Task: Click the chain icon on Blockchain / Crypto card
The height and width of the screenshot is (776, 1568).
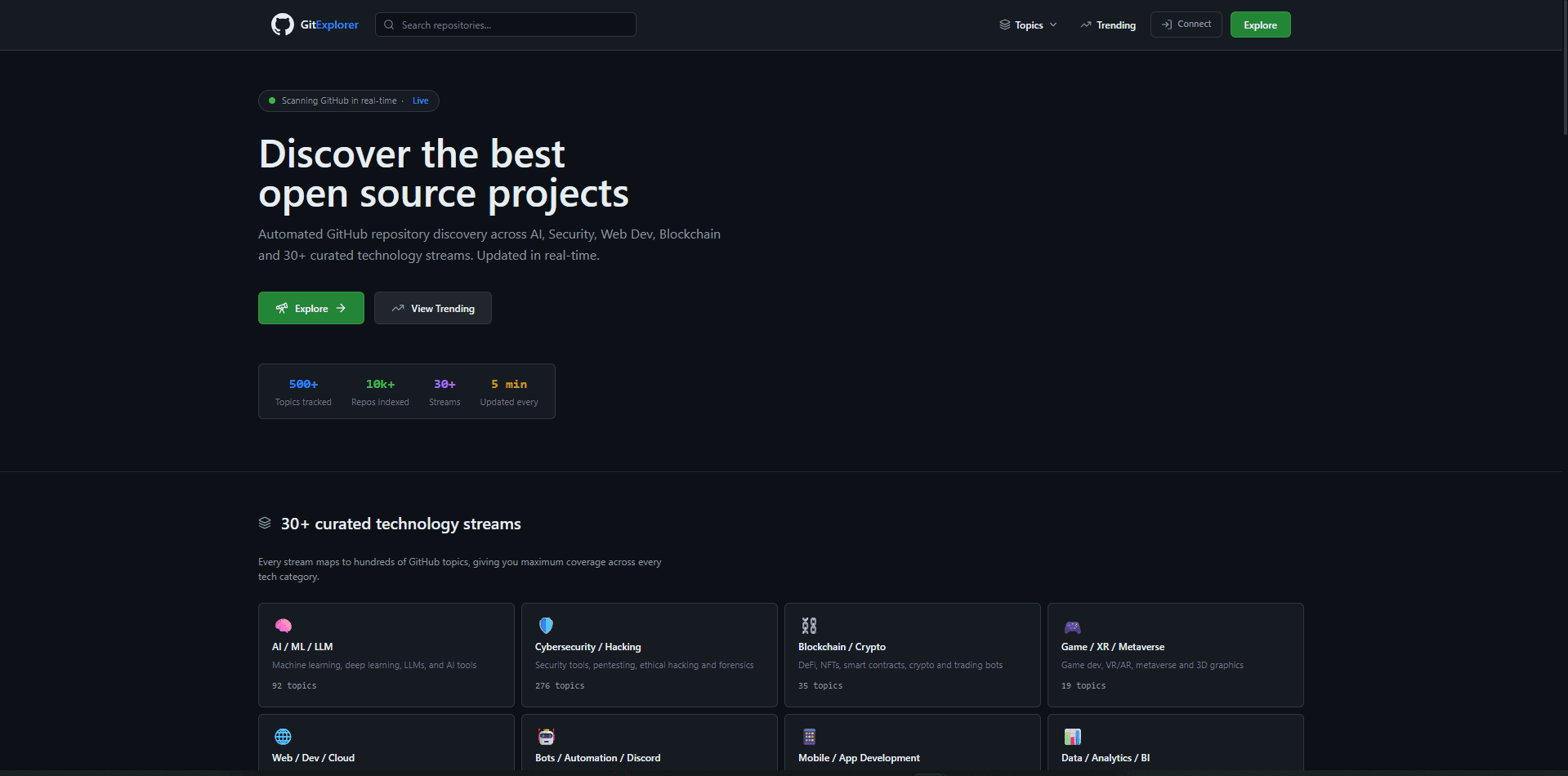Action: click(809, 626)
